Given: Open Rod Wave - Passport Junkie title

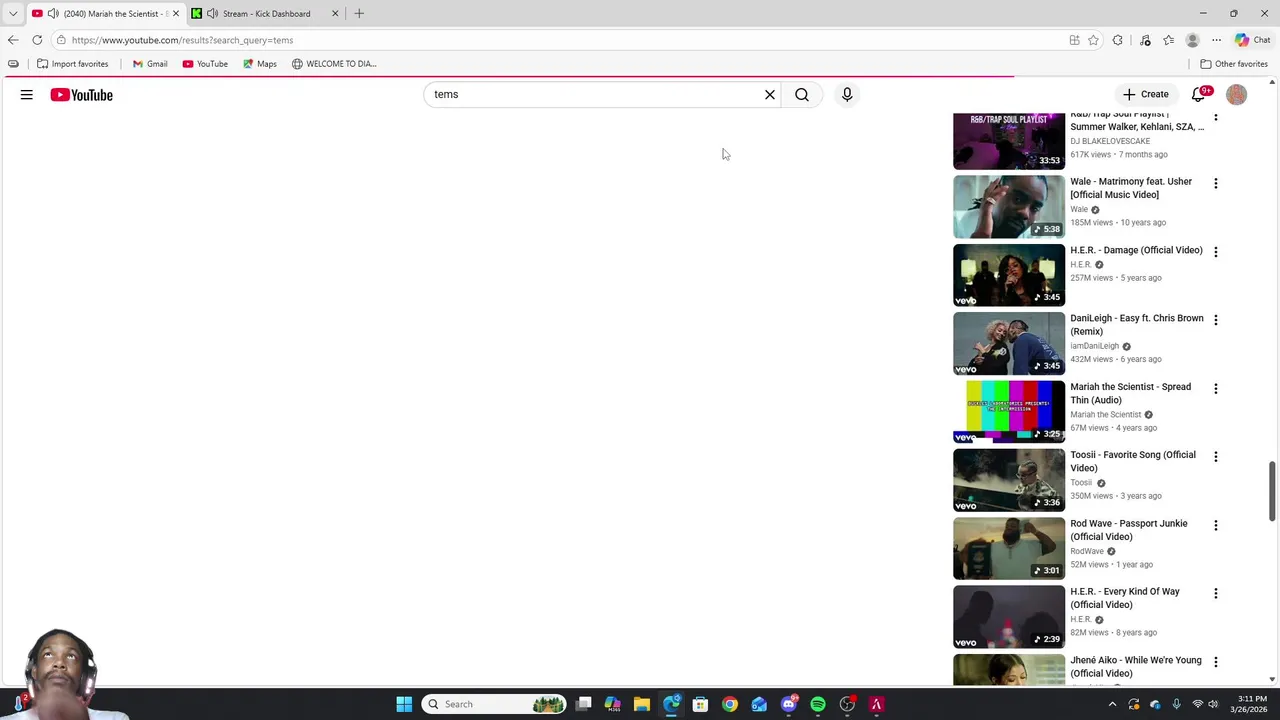Looking at the screenshot, I should 1129,530.
